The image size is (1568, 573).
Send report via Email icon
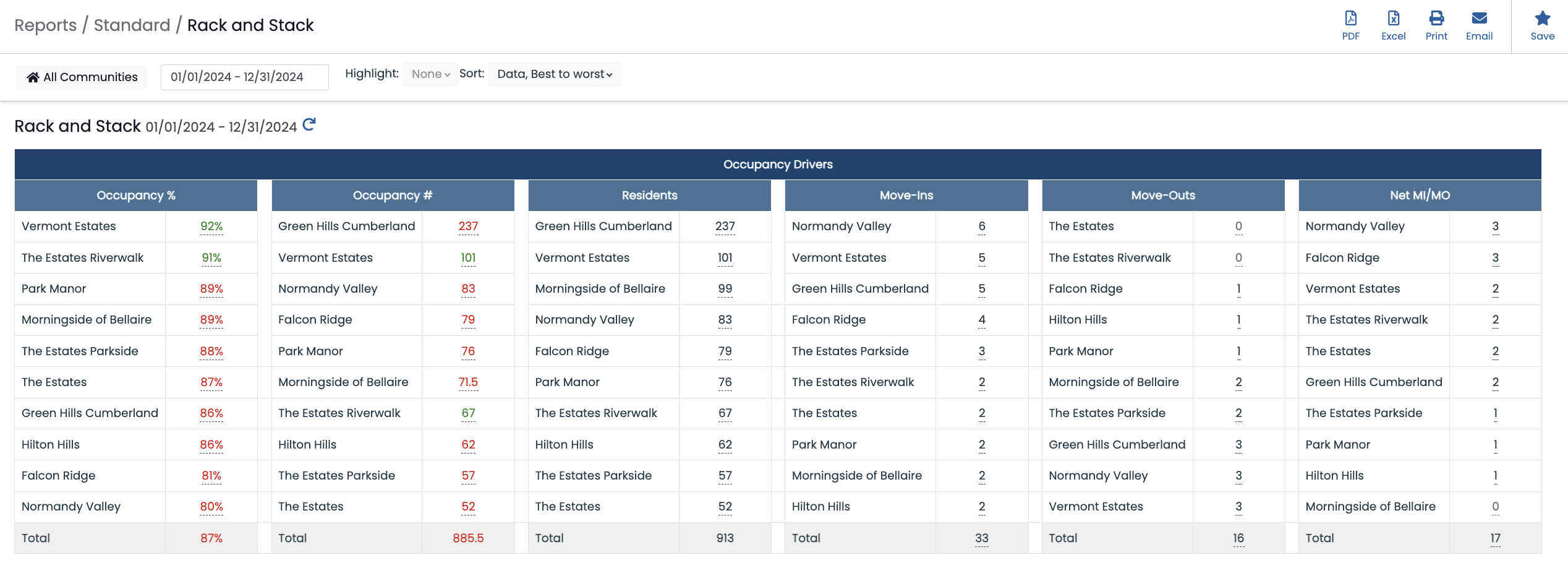click(1479, 25)
